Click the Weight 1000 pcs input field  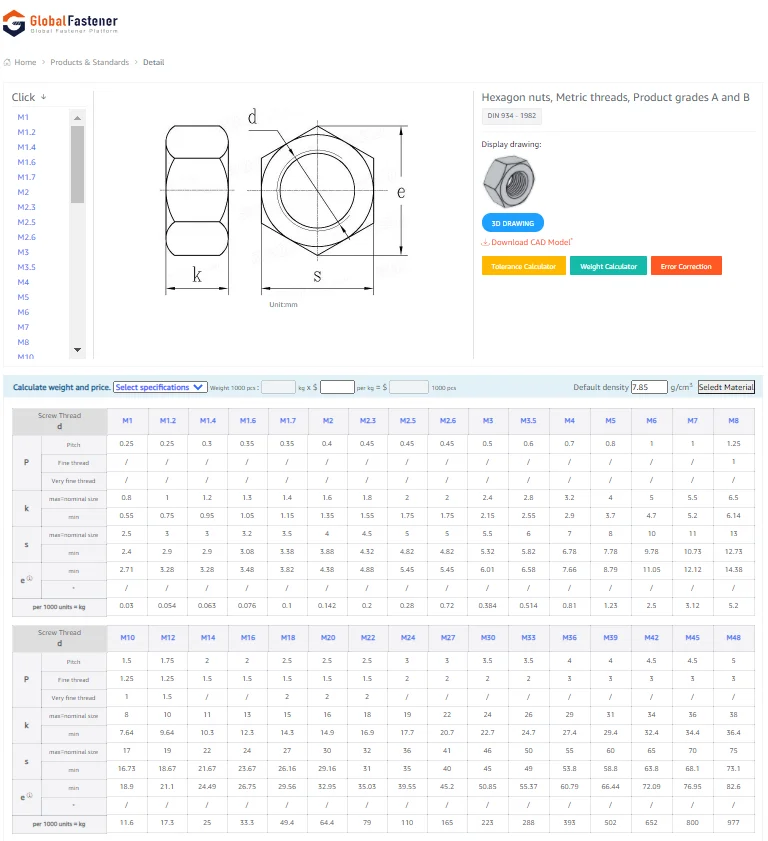[278, 387]
